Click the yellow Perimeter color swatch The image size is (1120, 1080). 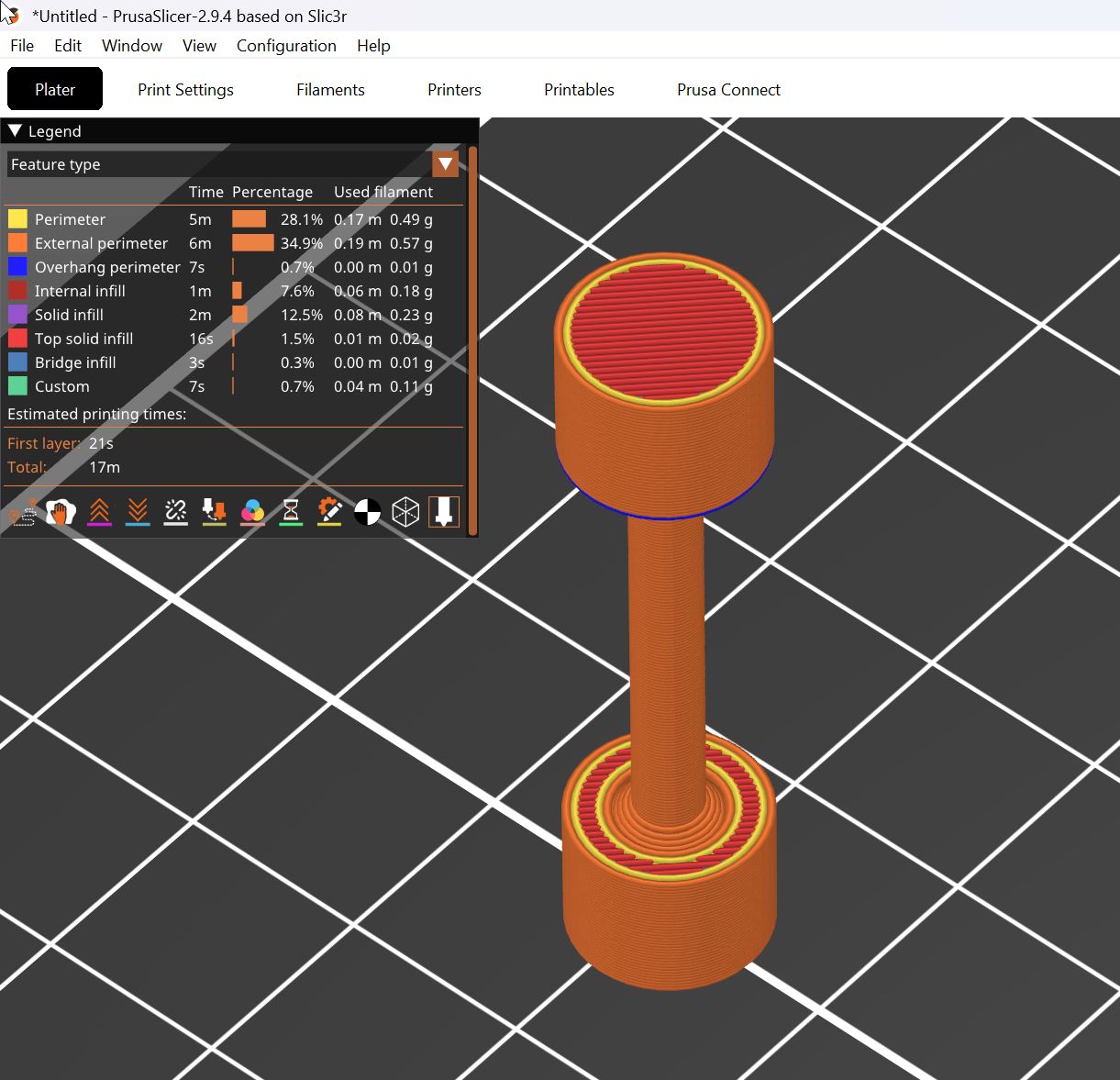point(17,219)
